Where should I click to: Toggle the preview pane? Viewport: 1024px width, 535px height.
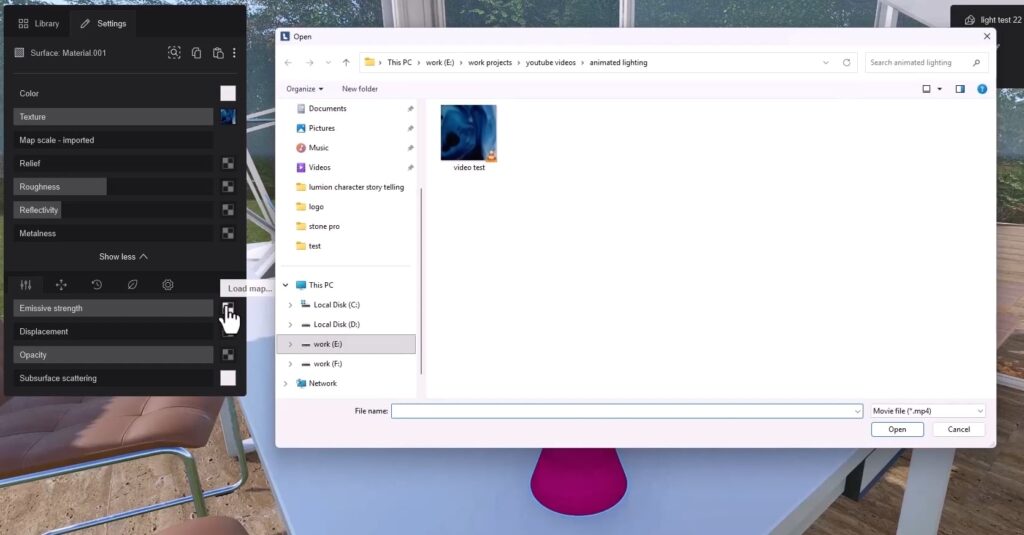point(960,89)
